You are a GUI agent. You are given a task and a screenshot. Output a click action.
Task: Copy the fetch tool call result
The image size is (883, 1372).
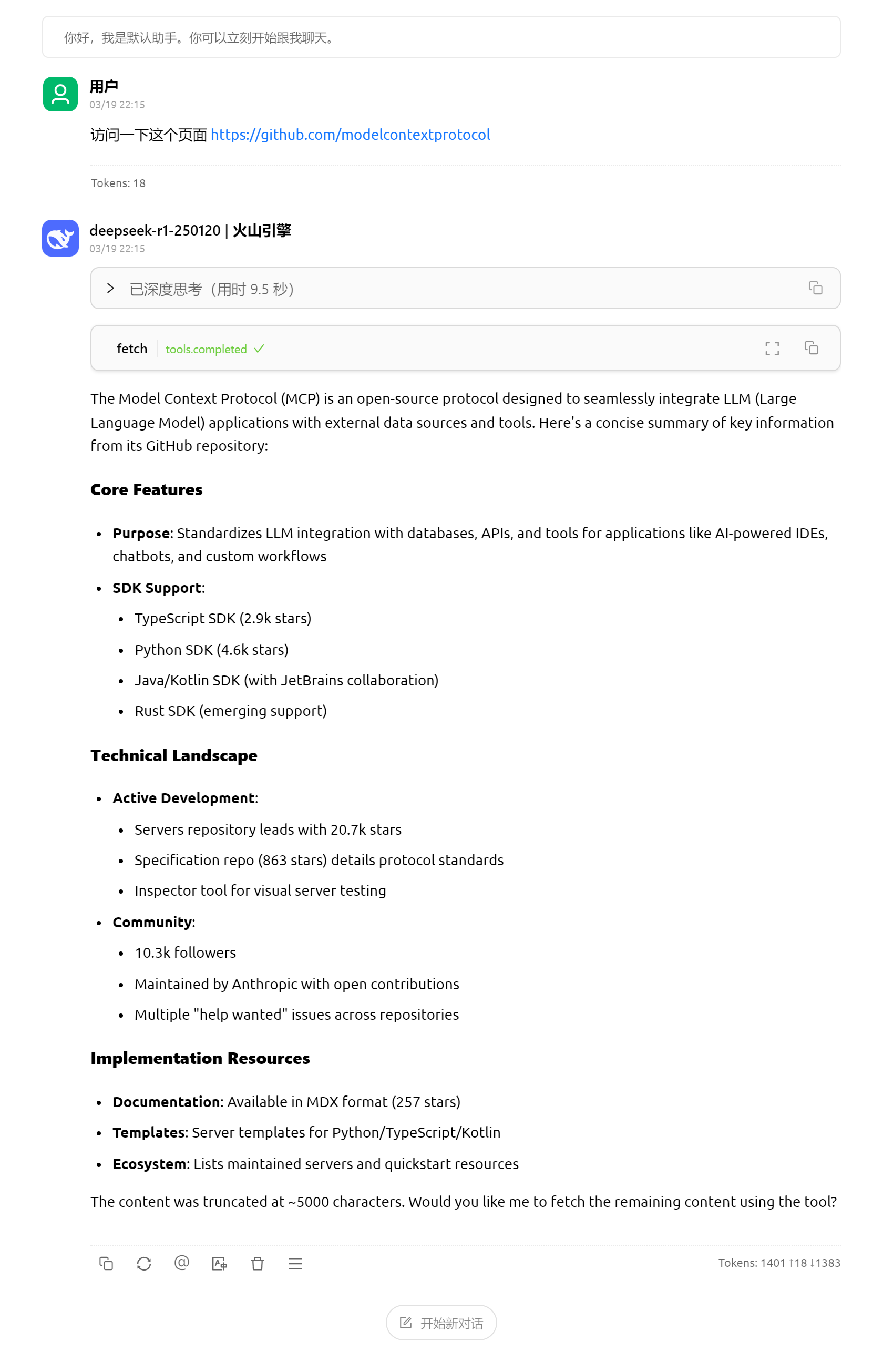(811, 348)
